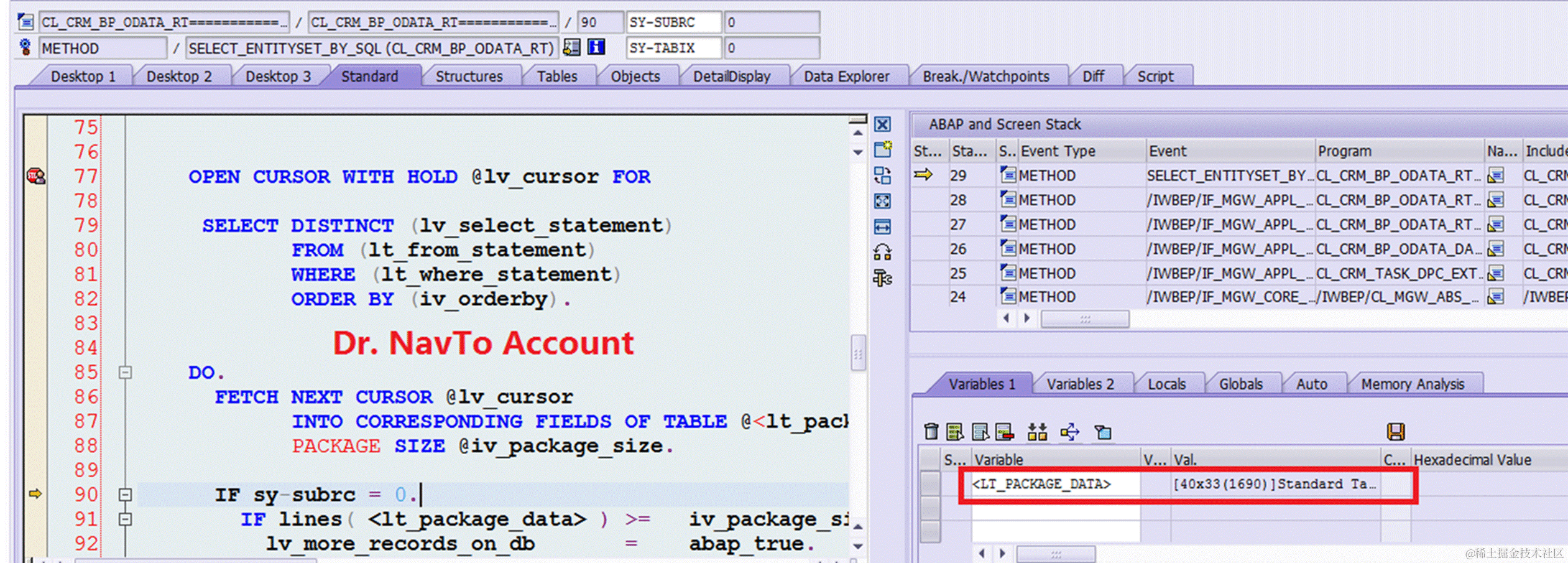
Task: Click ABAP stack horizontal scrollbar thumb
Action: coord(1085,319)
